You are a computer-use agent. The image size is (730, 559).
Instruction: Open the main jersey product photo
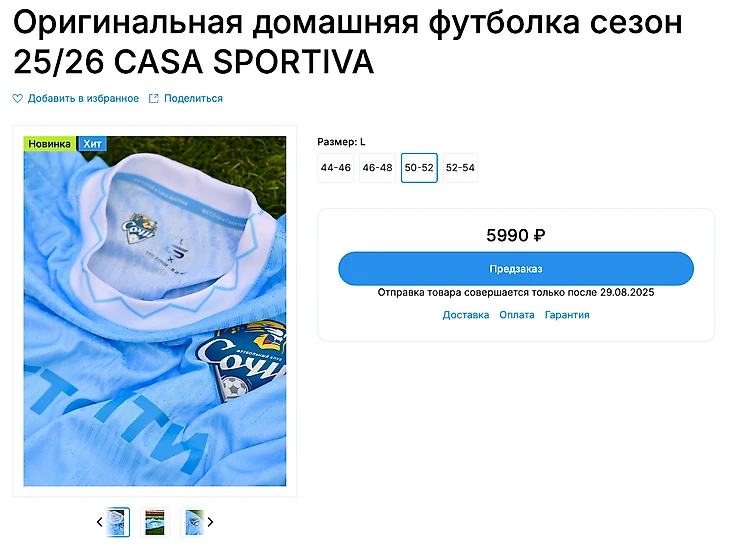click(x=155, y=311)
